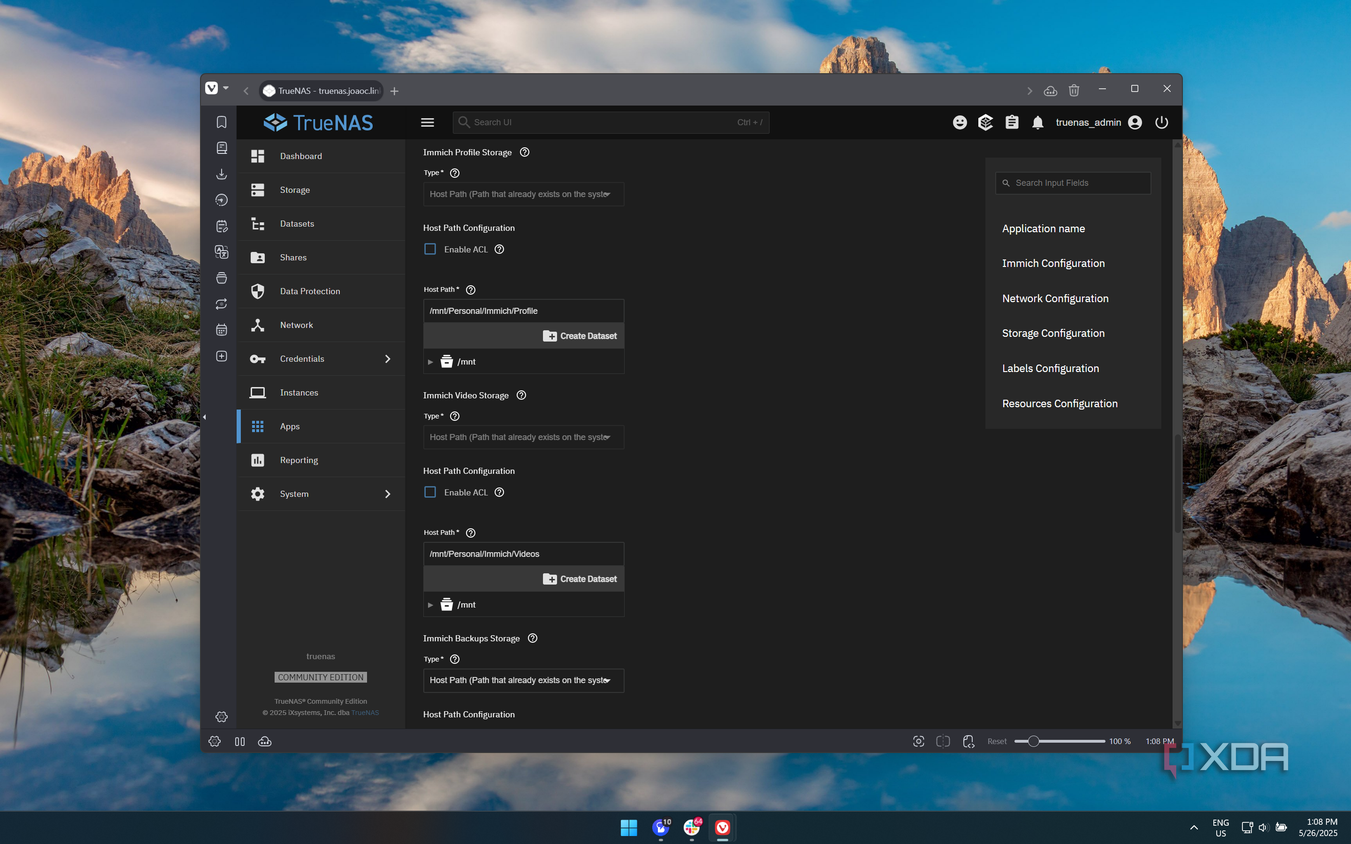
Task: Click the Send Feedback smiley icon
Action: pyautogui.click(x=960, y=122)
